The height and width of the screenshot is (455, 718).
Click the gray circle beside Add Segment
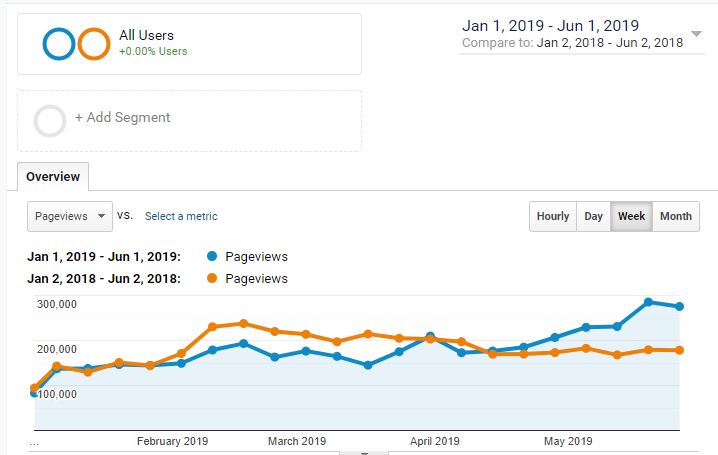coord(50,120)
